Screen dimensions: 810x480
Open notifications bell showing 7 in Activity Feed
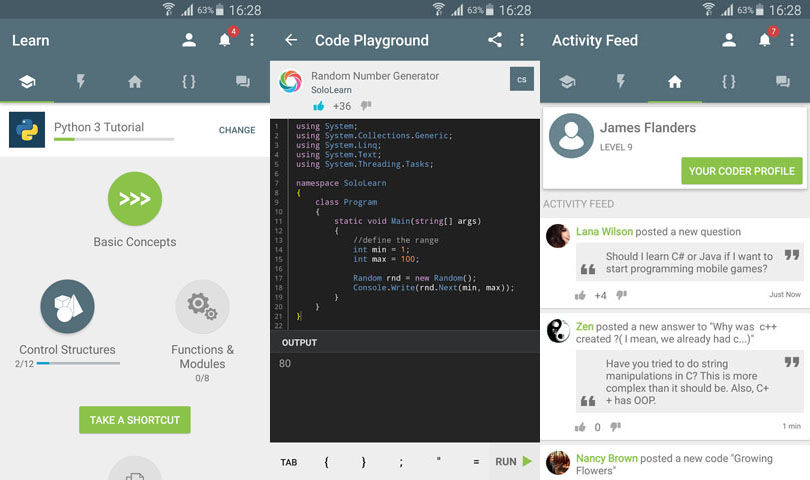766,39
